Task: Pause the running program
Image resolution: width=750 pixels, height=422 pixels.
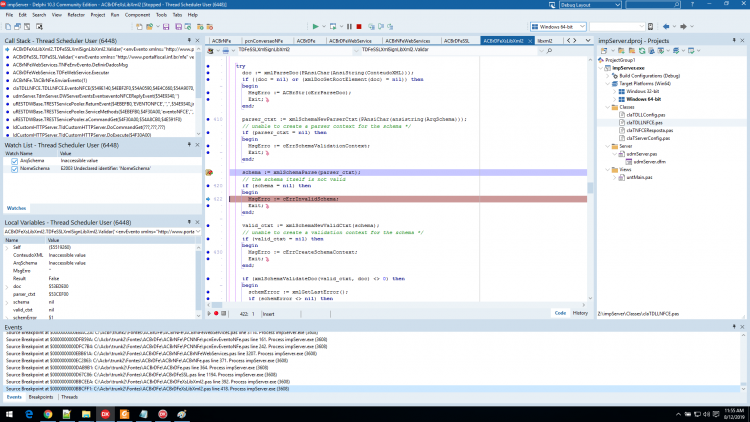Action: pyautogui.click(x=349, y=27)
